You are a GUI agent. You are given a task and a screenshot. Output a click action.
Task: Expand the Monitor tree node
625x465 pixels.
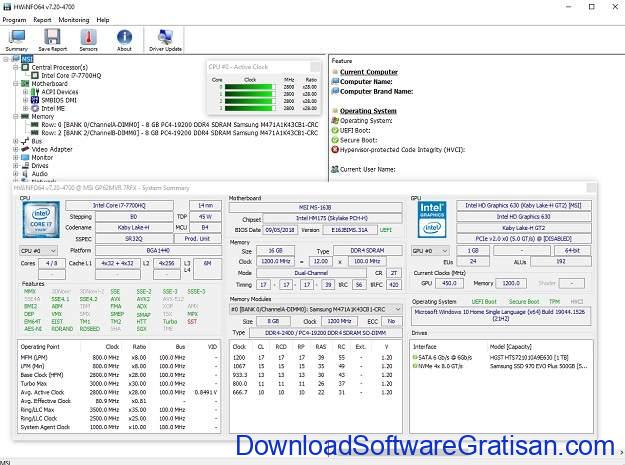point(16,157)
